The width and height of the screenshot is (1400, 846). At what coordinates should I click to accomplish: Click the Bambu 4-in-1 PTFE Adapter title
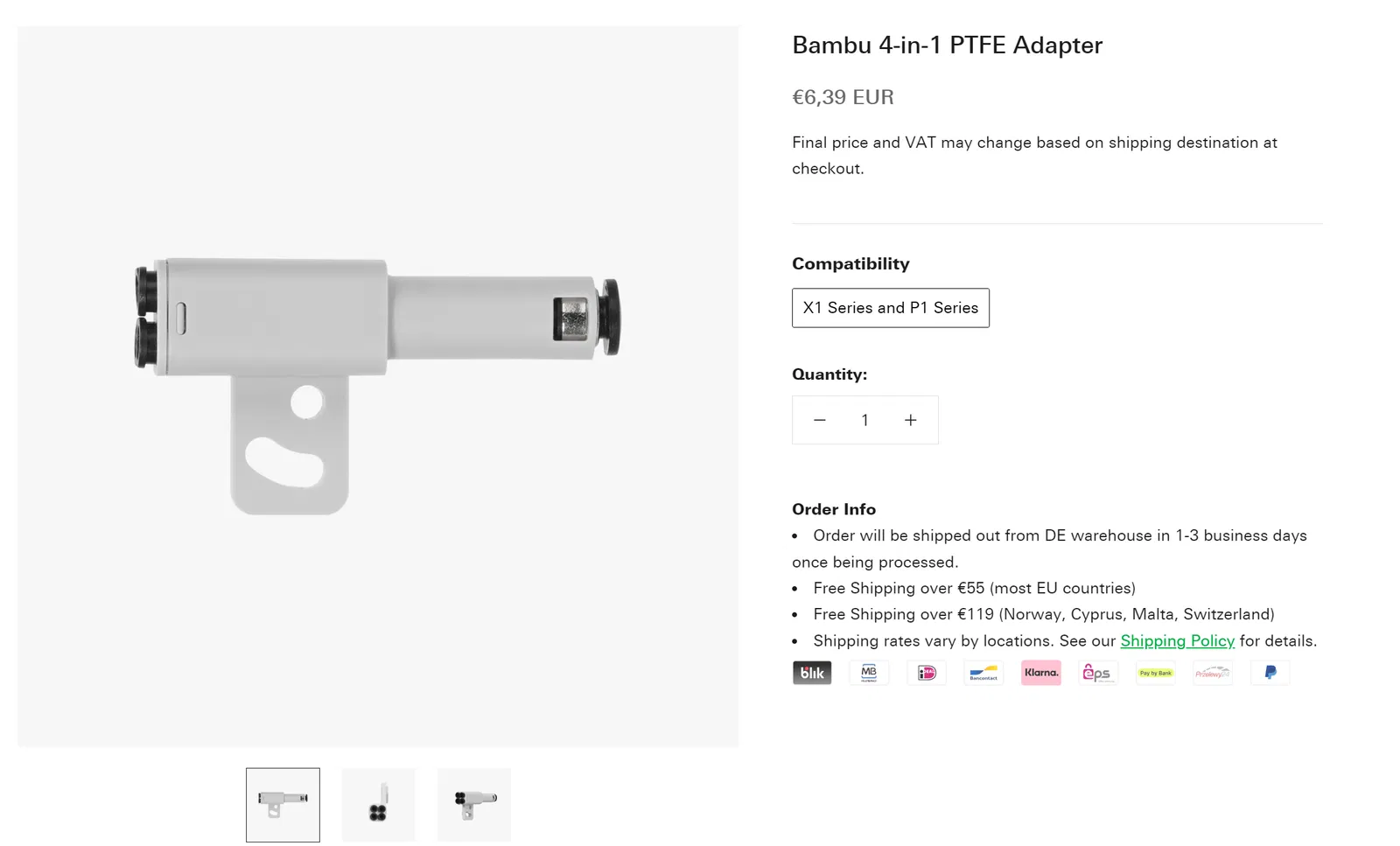tap(947, 45)
